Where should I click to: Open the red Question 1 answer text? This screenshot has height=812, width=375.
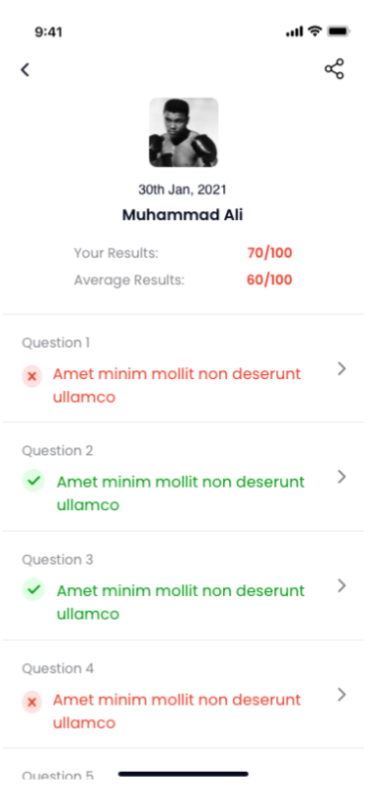[177, 385]
